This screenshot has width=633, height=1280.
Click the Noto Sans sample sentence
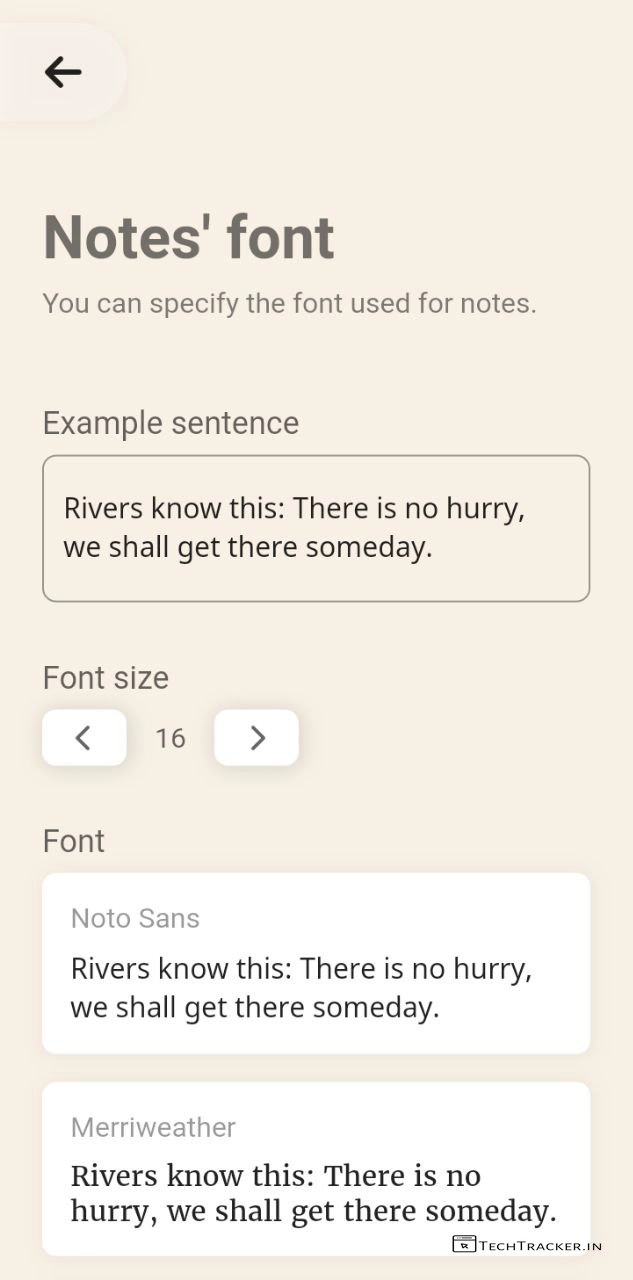pyautogui.click(x=301, y=988)
